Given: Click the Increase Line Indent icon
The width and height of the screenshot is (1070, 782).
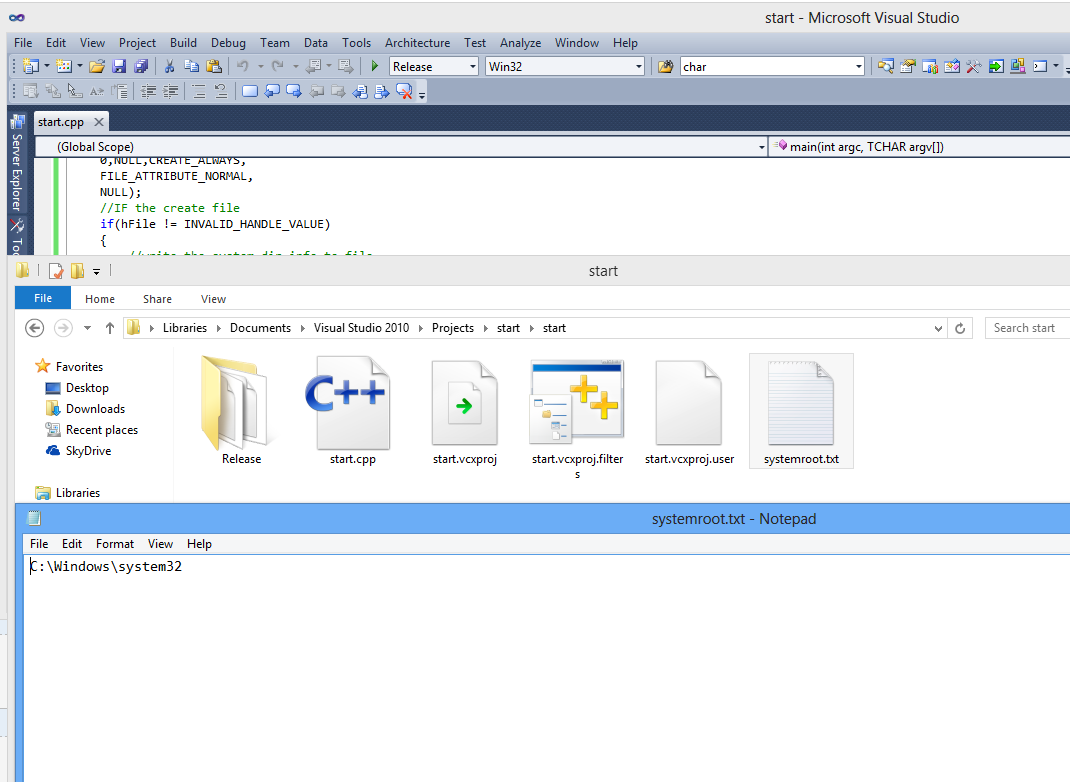Looking at the screenshot, I should point(171,91).
